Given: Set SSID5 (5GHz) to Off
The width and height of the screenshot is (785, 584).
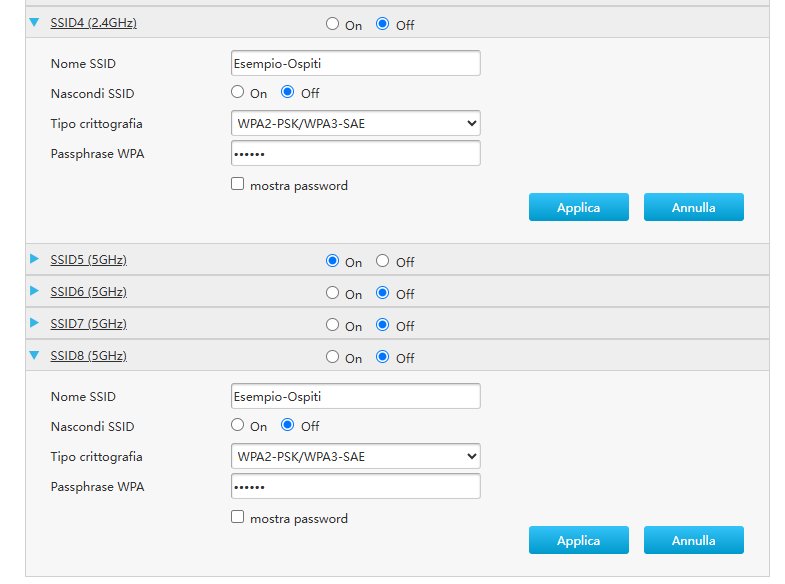Looking at the screenshot, I should click(x=383, y=261).
